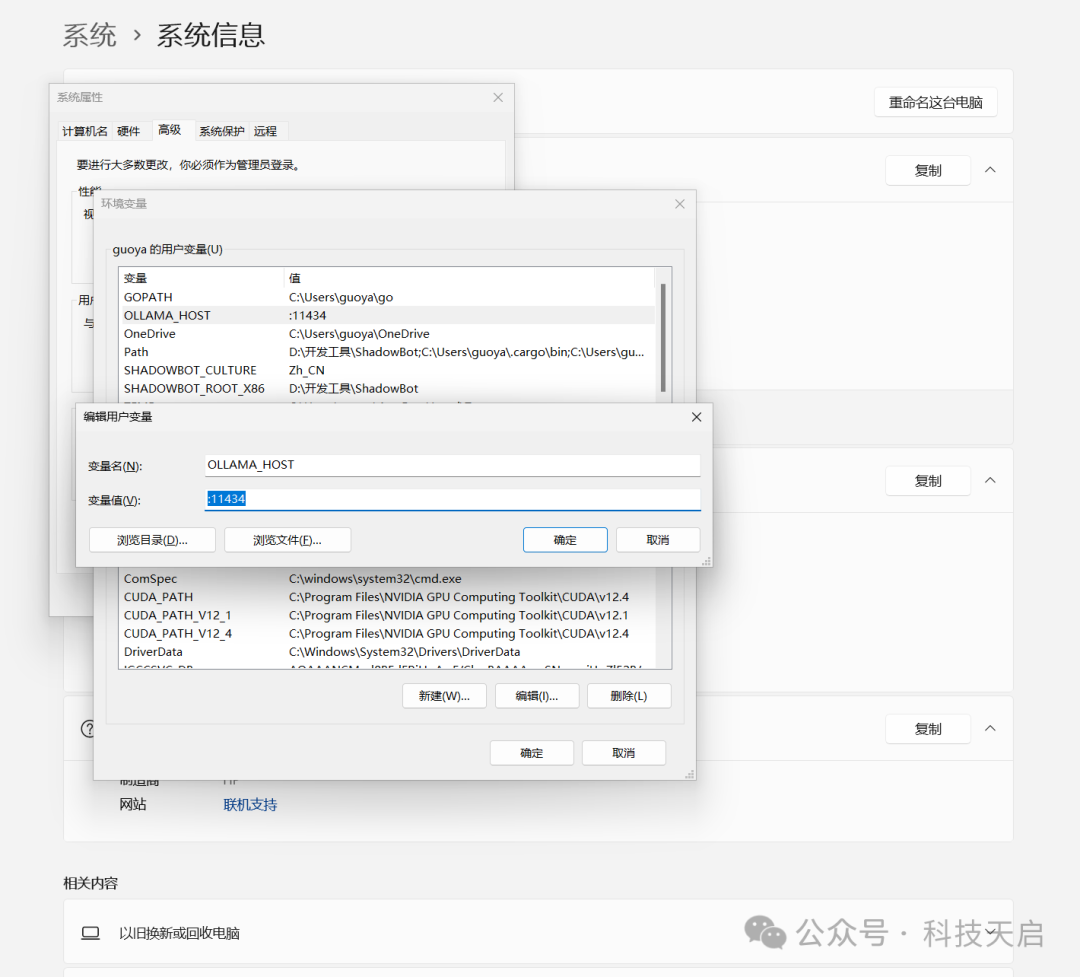The height and width of the screenshot is (977, 1080).
Task: Click the 变量名 input field
Action: 452,465
